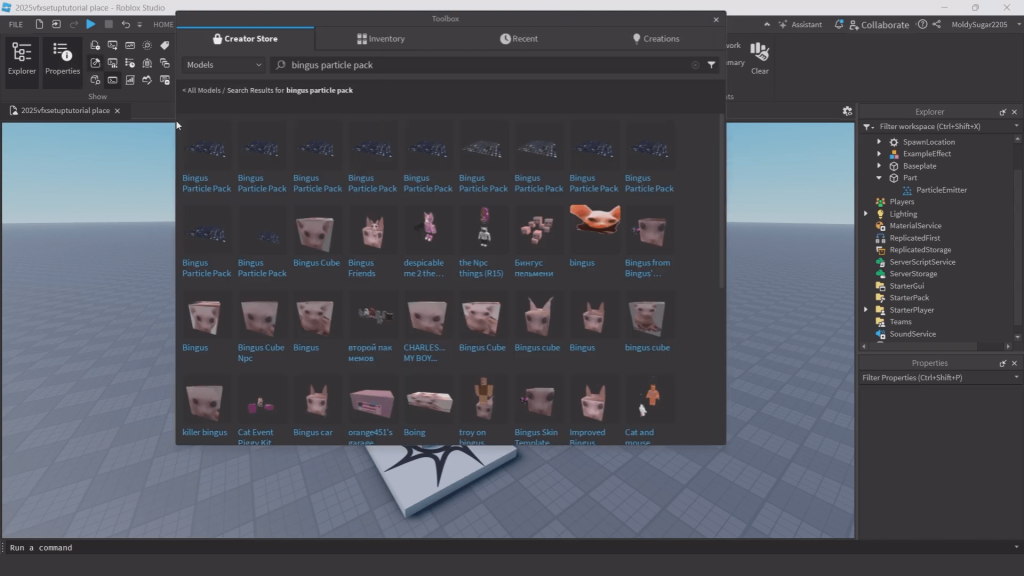1024x576 pixels.
Task: Select ReplicatedStorage in the Explorer
Action: point(920,249)
